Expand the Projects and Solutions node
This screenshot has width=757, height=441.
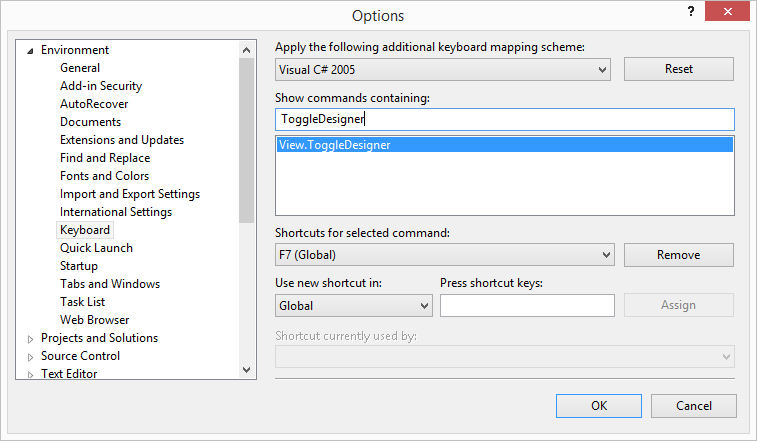coord(30,339)
